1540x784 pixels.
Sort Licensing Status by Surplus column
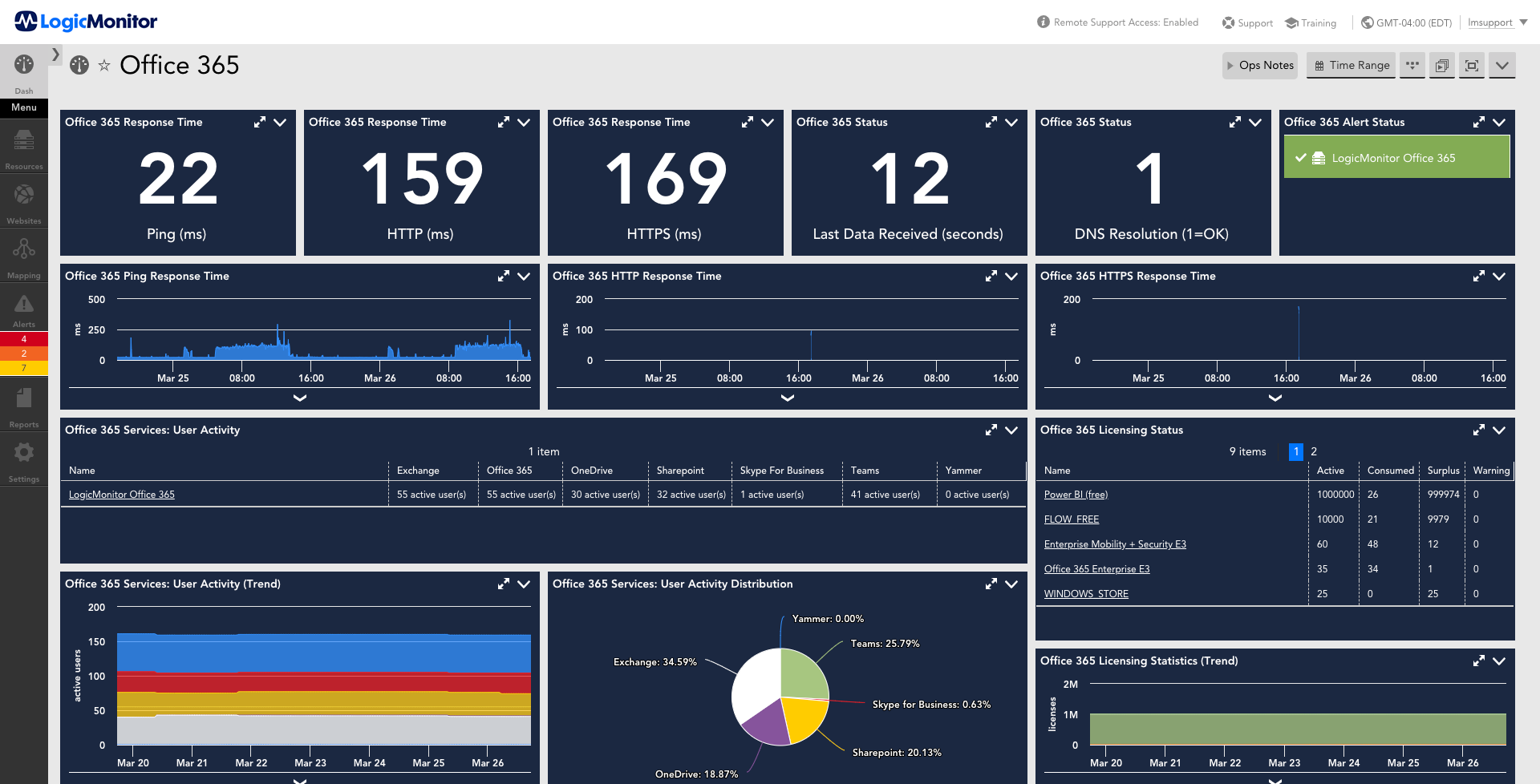1444,471
